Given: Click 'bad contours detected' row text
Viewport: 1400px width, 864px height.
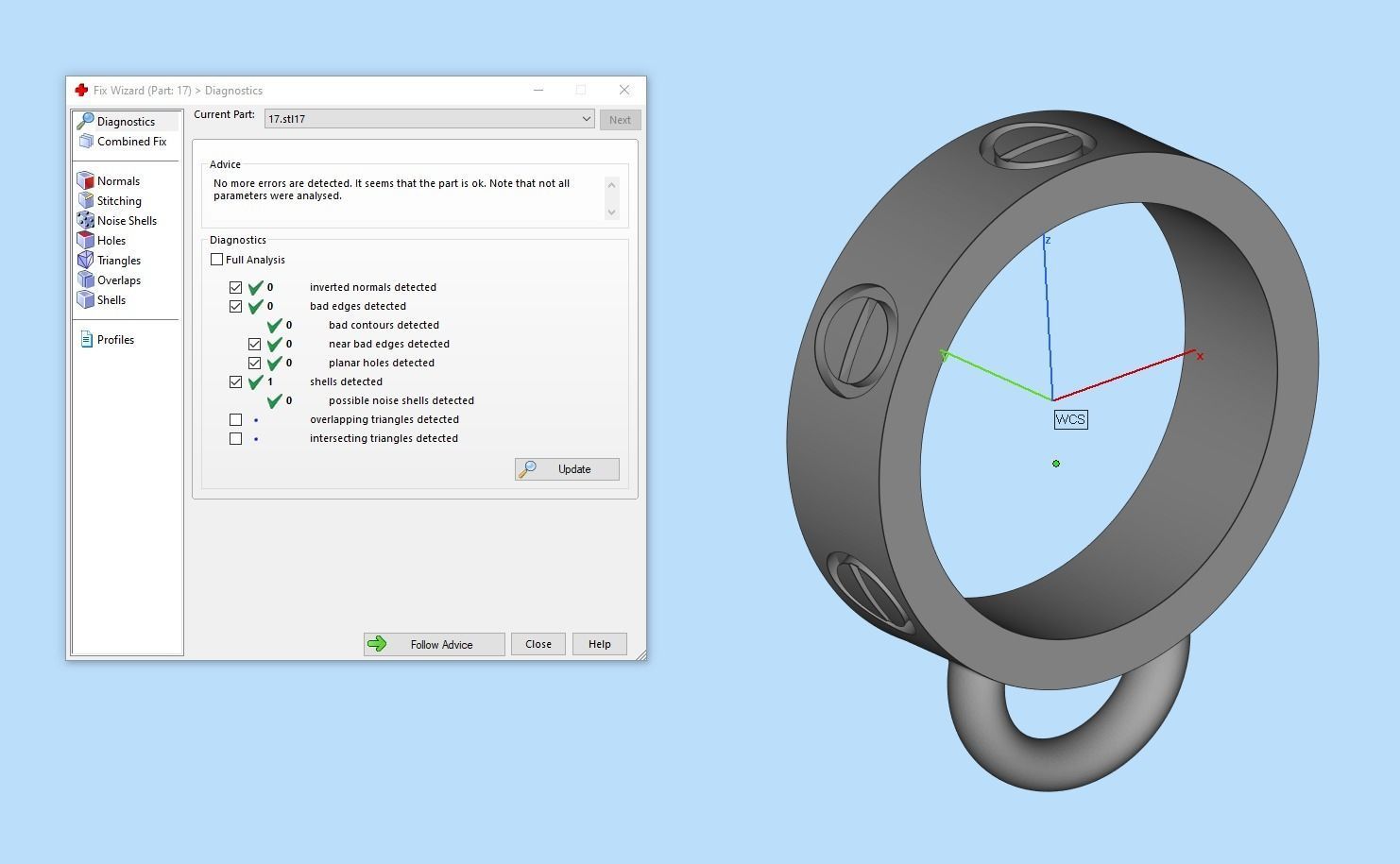Looking at the screenshot, I should click(384, 325).
